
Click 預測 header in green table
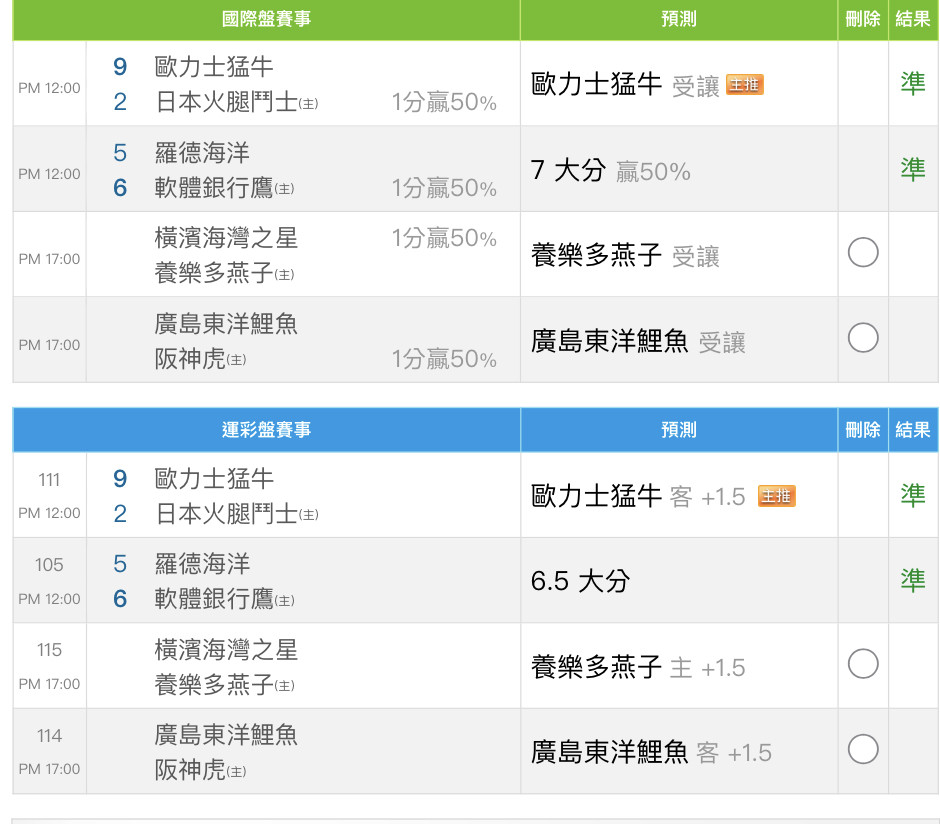[679, 19]
